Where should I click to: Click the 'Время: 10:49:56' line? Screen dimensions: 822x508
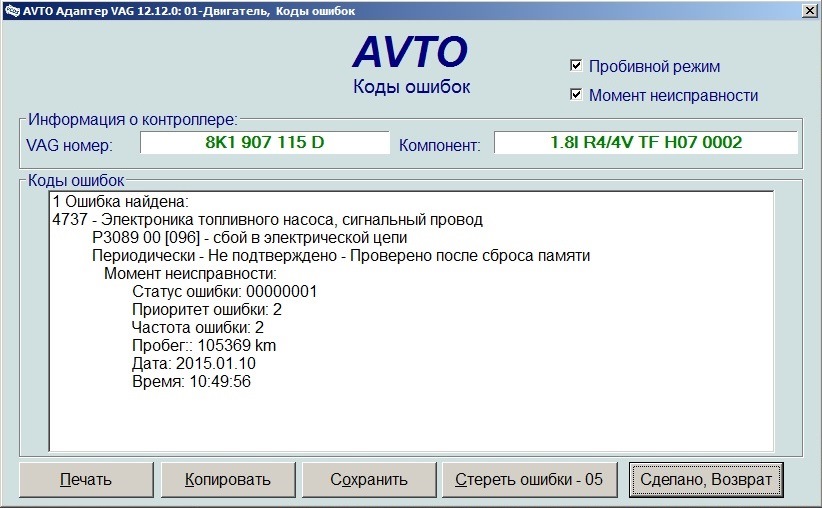pyautogui.click(x=191, y=381)
